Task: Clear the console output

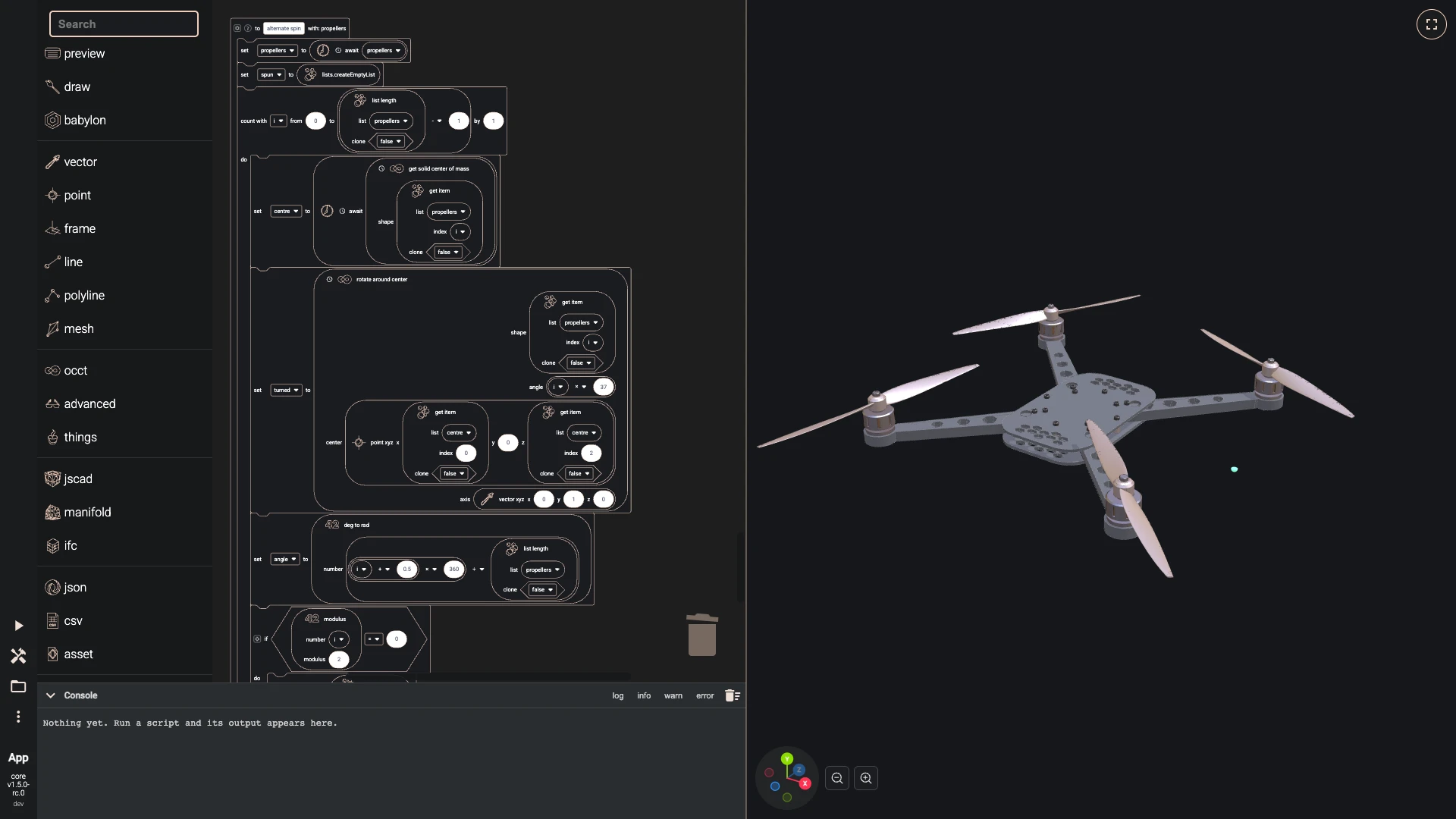Action: [732, 695]
